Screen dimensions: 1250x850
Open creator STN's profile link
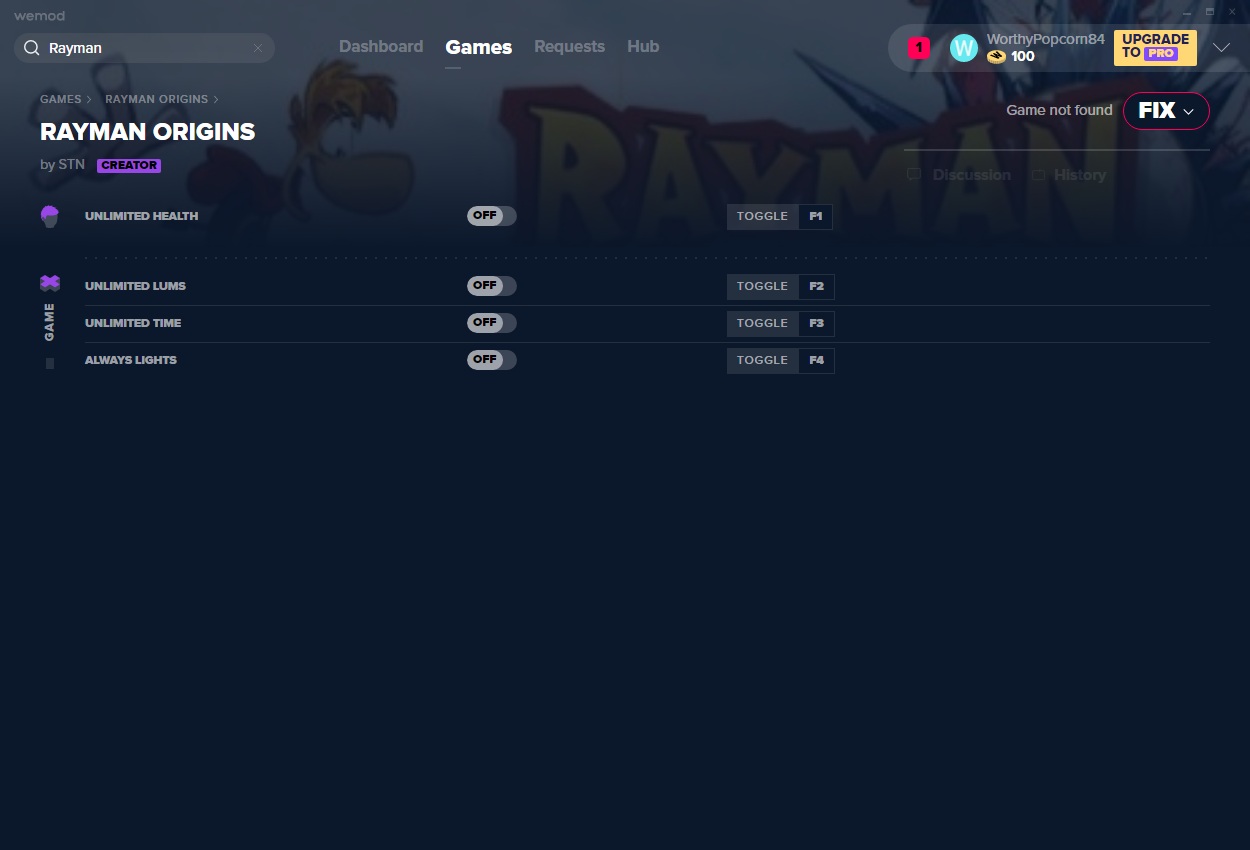click(x=72, y=165)
